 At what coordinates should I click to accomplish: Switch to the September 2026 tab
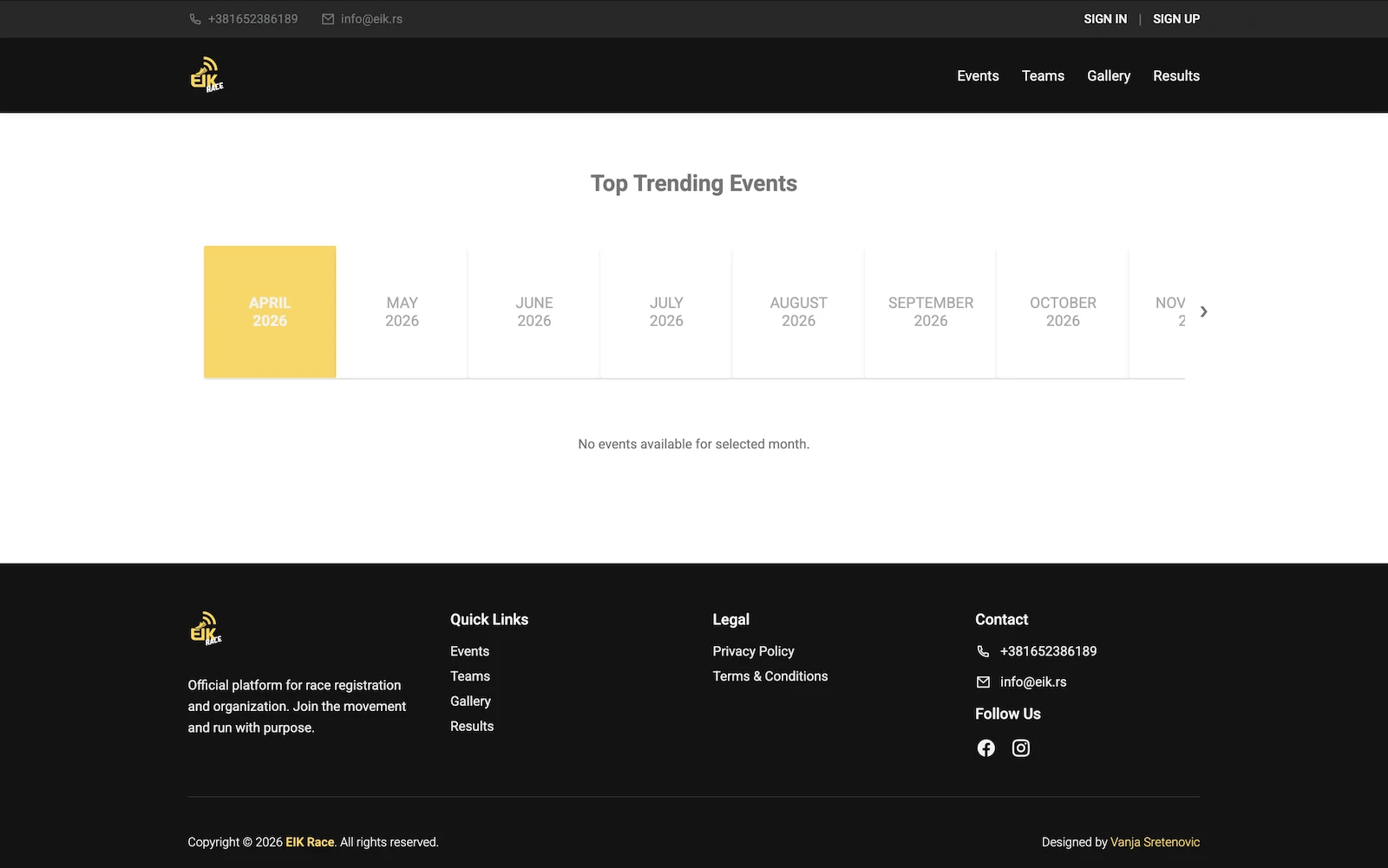(930, 312)
